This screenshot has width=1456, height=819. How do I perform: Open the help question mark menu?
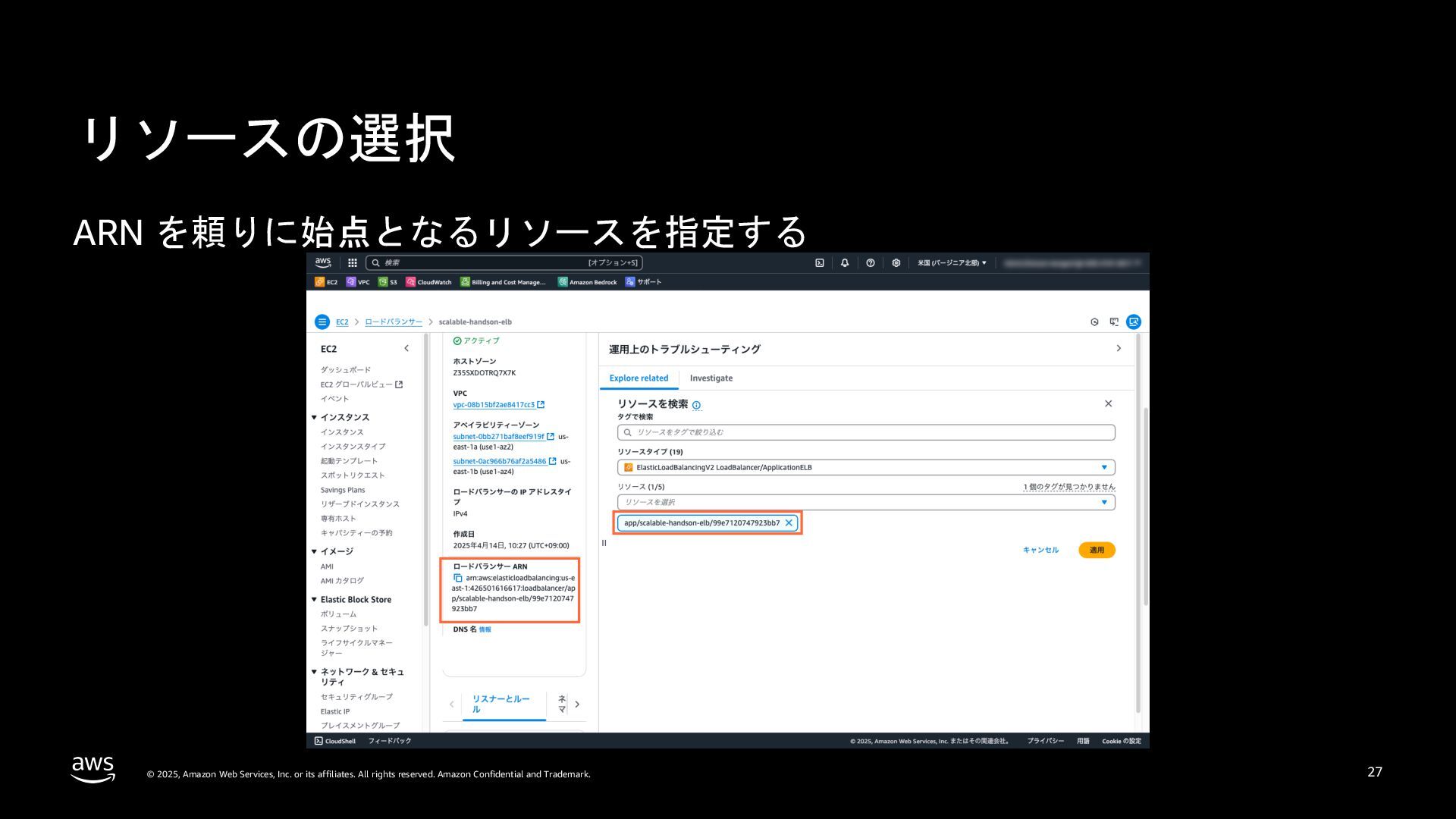coord(871,263)
